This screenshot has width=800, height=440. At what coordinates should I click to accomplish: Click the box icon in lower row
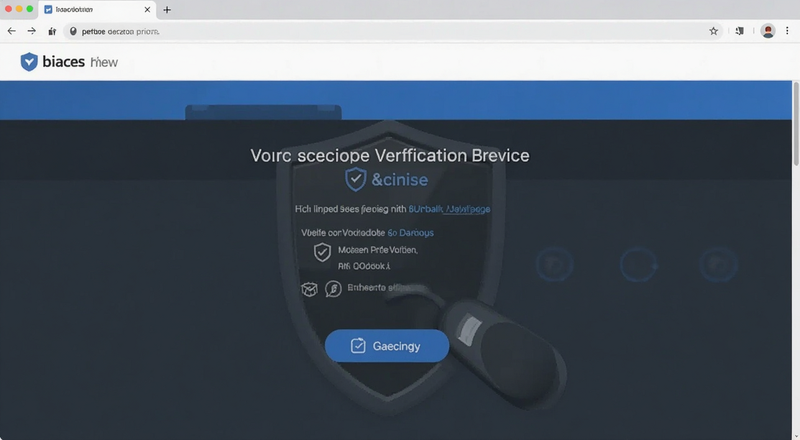pos(309,289)
